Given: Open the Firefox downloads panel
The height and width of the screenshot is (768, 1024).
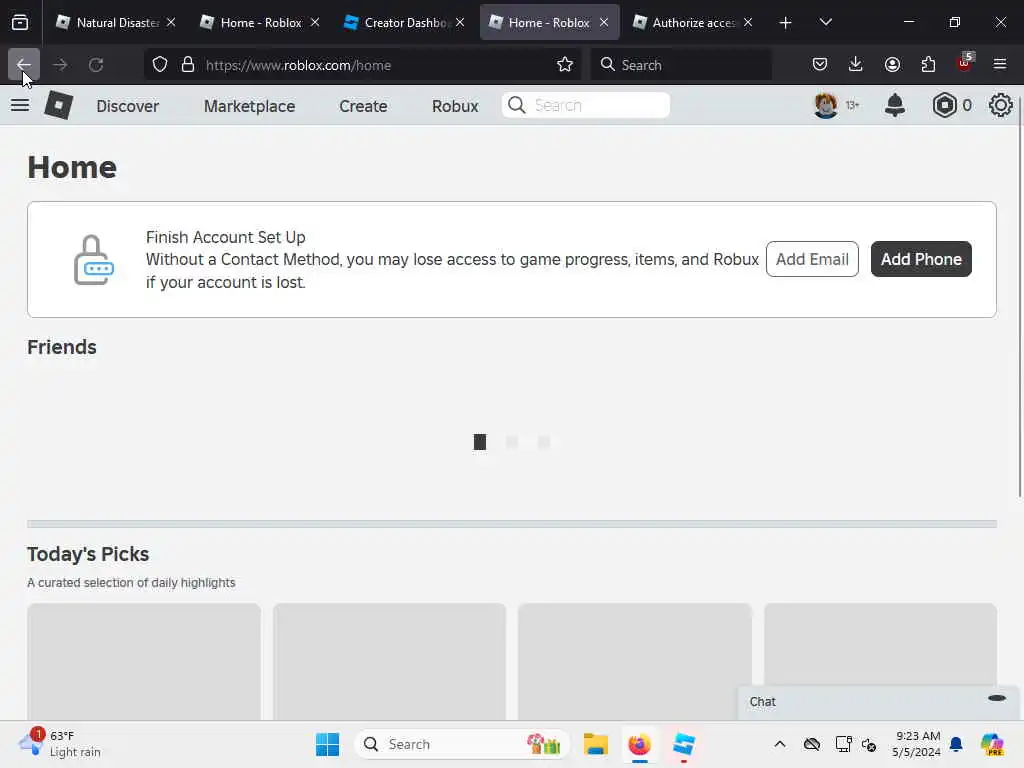Looking at the screenshot, I should click(x=856, y=65).
